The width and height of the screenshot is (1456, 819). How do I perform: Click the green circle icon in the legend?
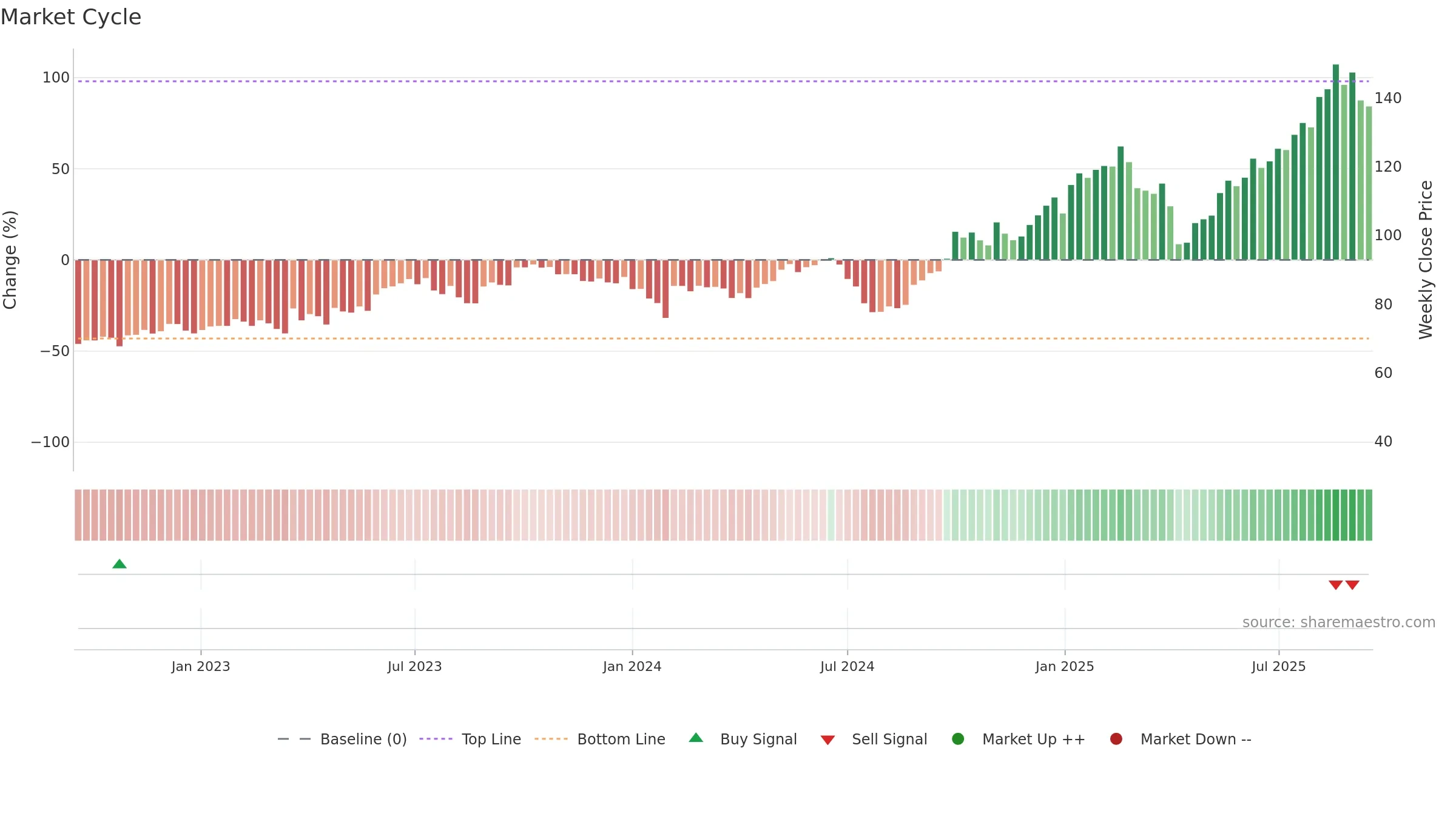click(958, 739)
